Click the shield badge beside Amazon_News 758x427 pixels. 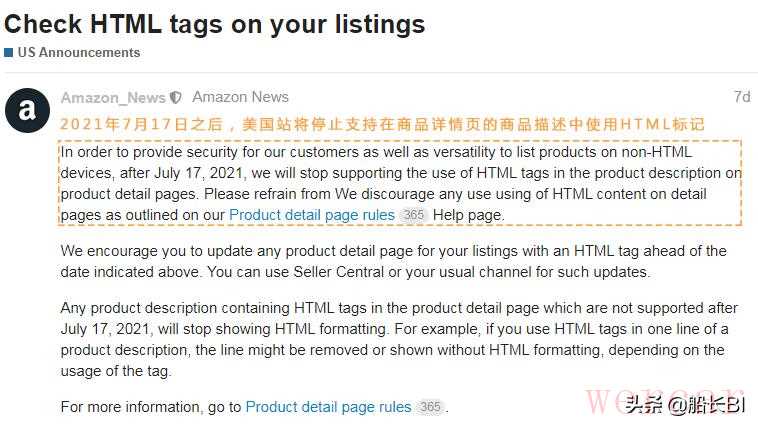tap(176, 98)
